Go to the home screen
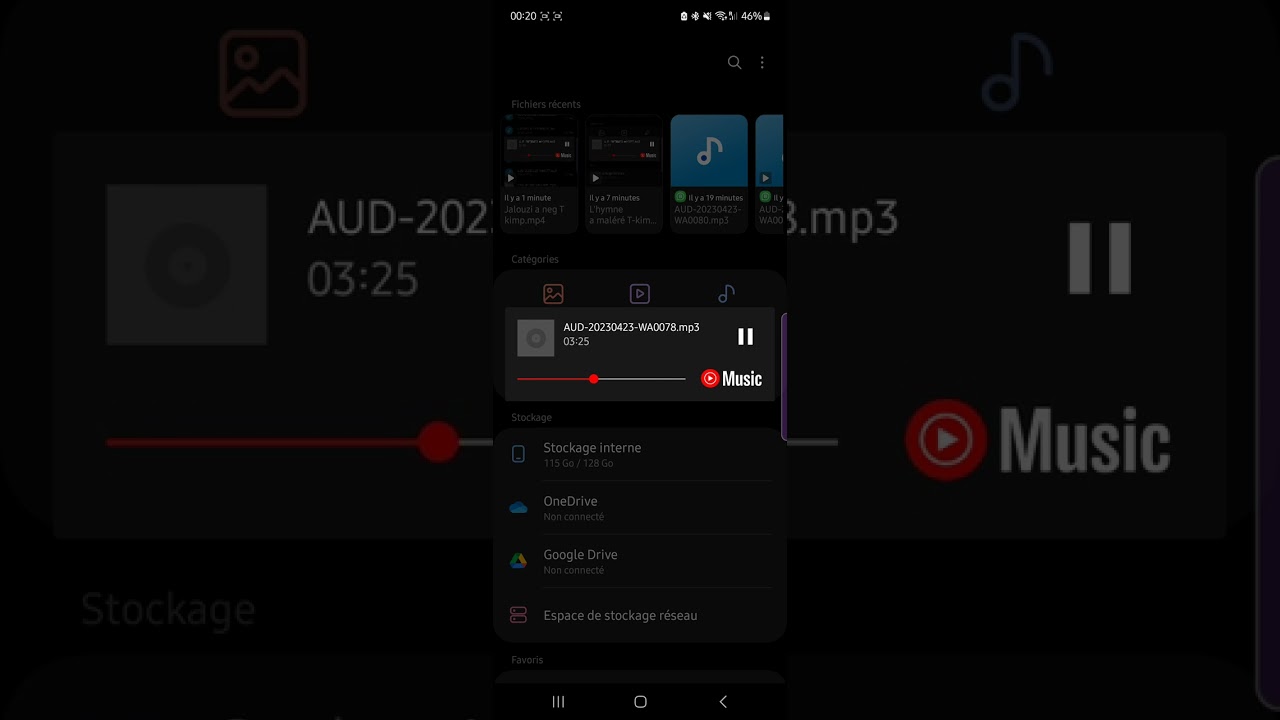Screen dimensions: 1280x720 (x=640, y=702)
